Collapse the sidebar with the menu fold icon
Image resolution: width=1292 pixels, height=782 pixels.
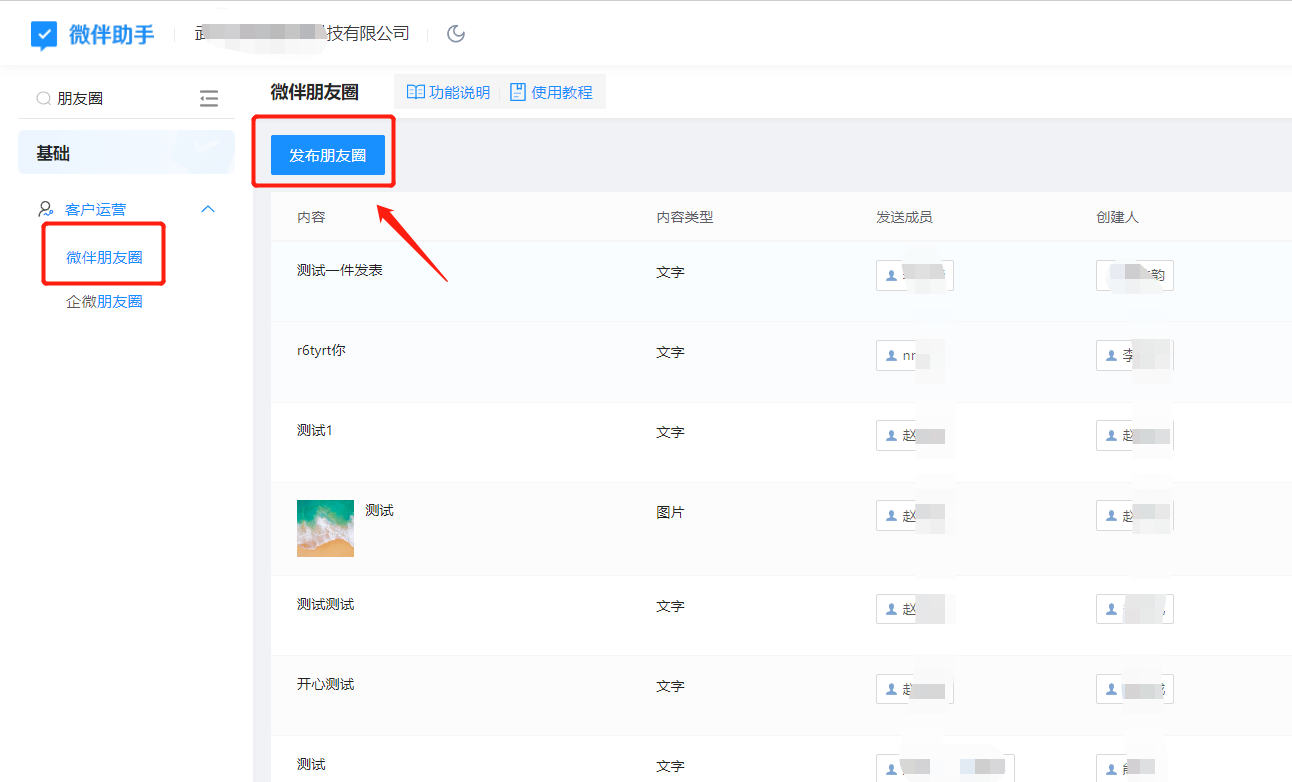[x=208, y=98]
